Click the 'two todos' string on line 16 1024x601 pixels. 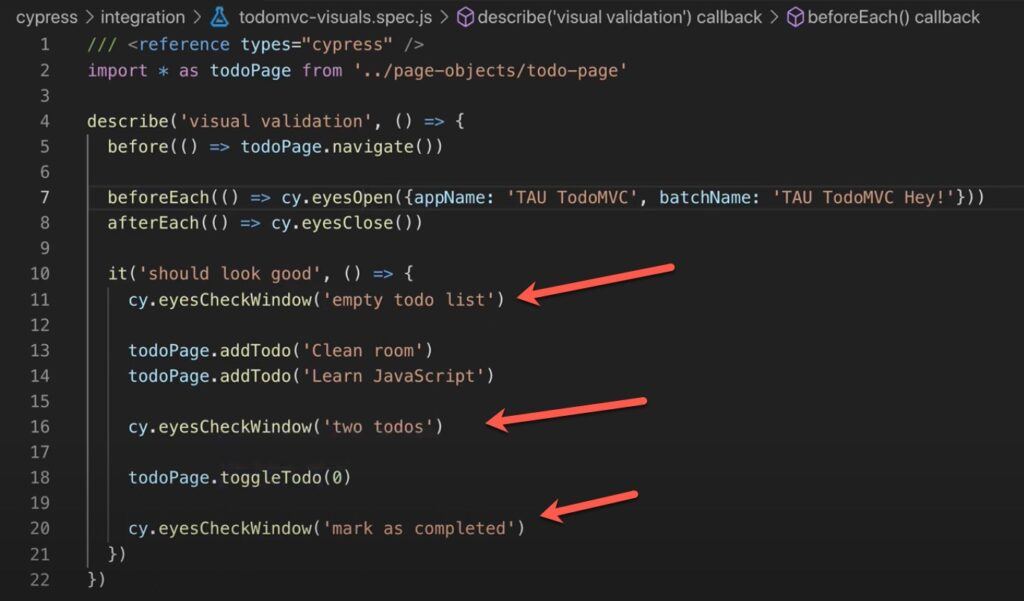[x=378, y=427]
